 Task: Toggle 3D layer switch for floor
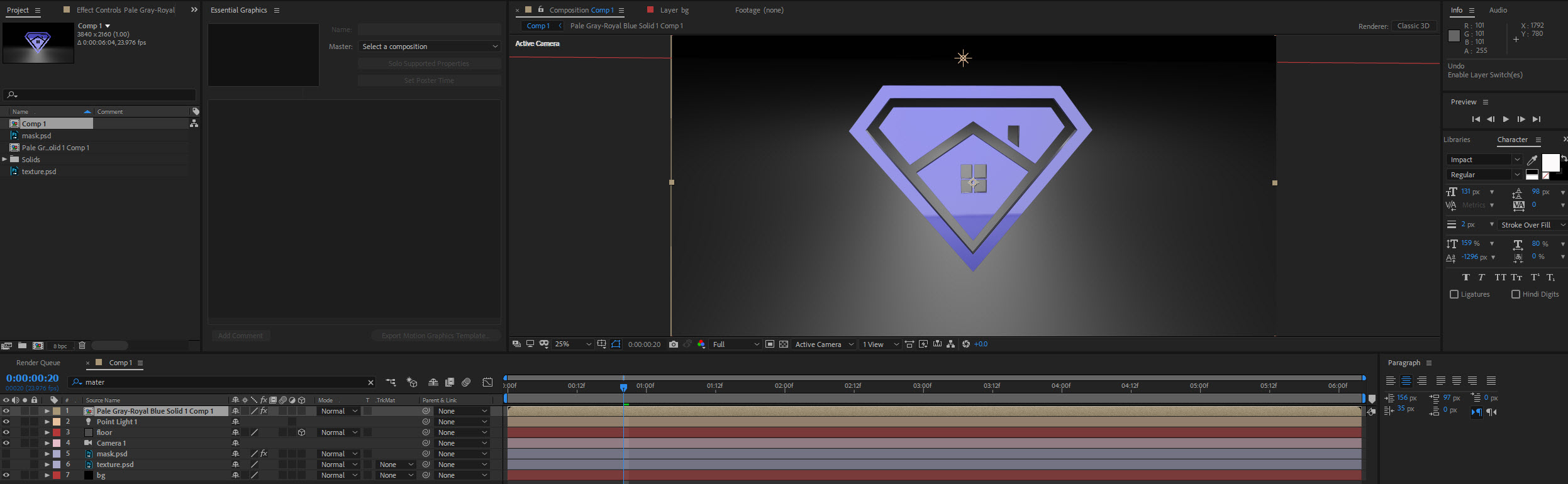point(302,432)
